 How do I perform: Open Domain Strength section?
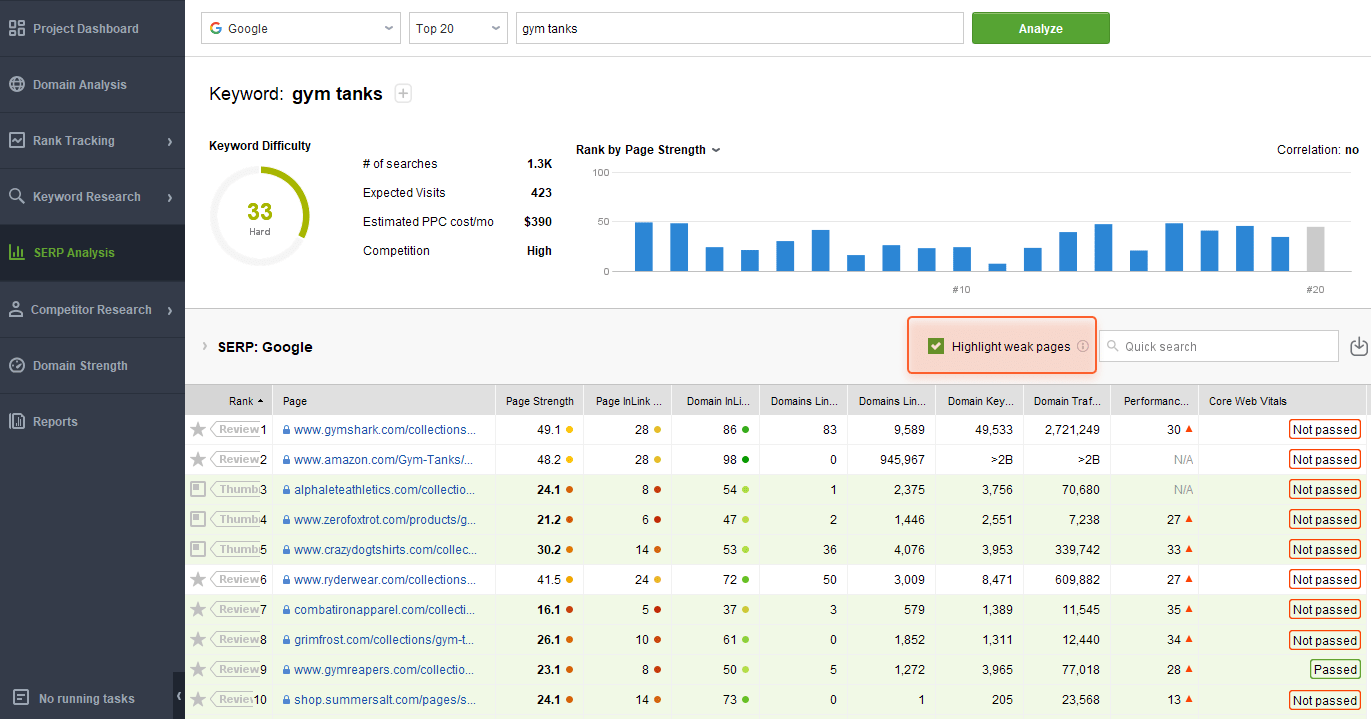[92, 365]
